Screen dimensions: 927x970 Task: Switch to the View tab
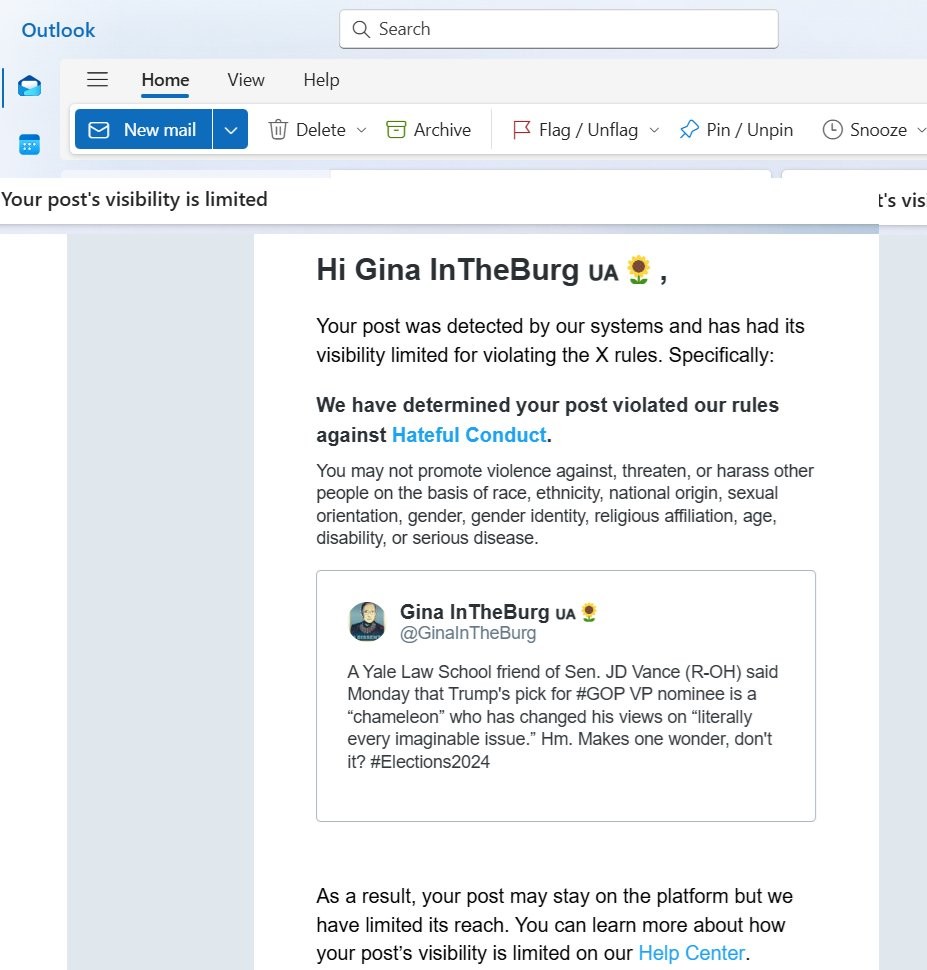point(246,80)
